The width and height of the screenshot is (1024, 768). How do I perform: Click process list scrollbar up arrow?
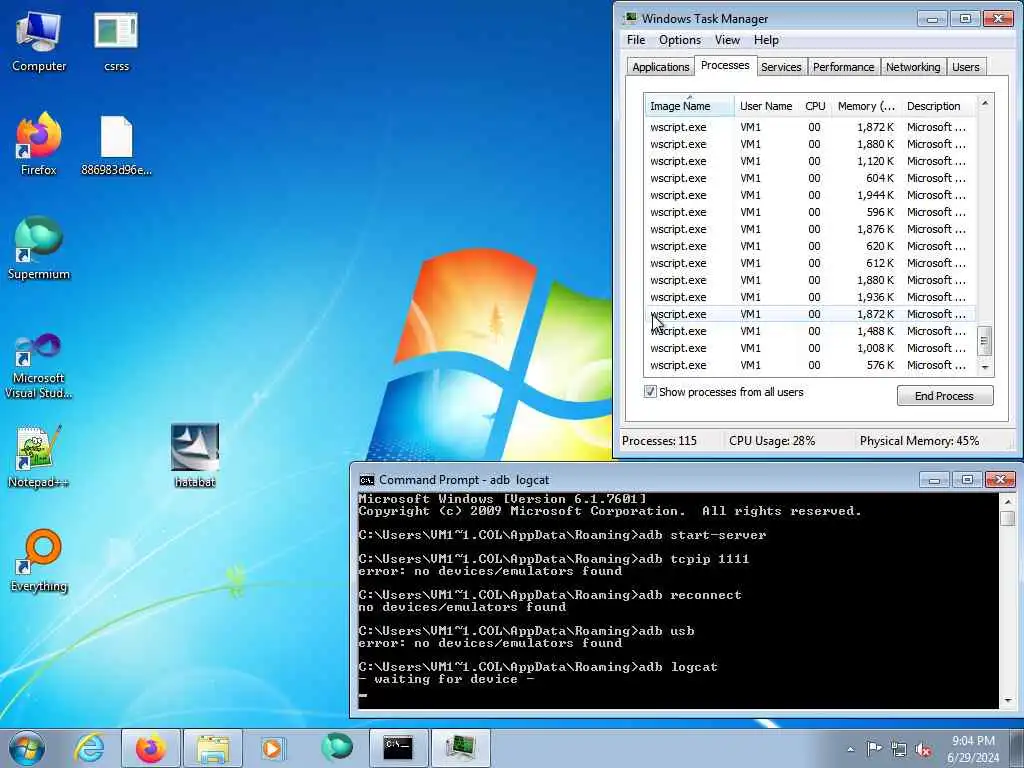[x=985, y=103]
